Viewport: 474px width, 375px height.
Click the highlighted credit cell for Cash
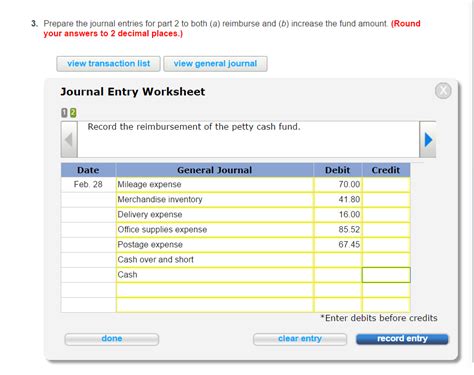tap(386, 275)
